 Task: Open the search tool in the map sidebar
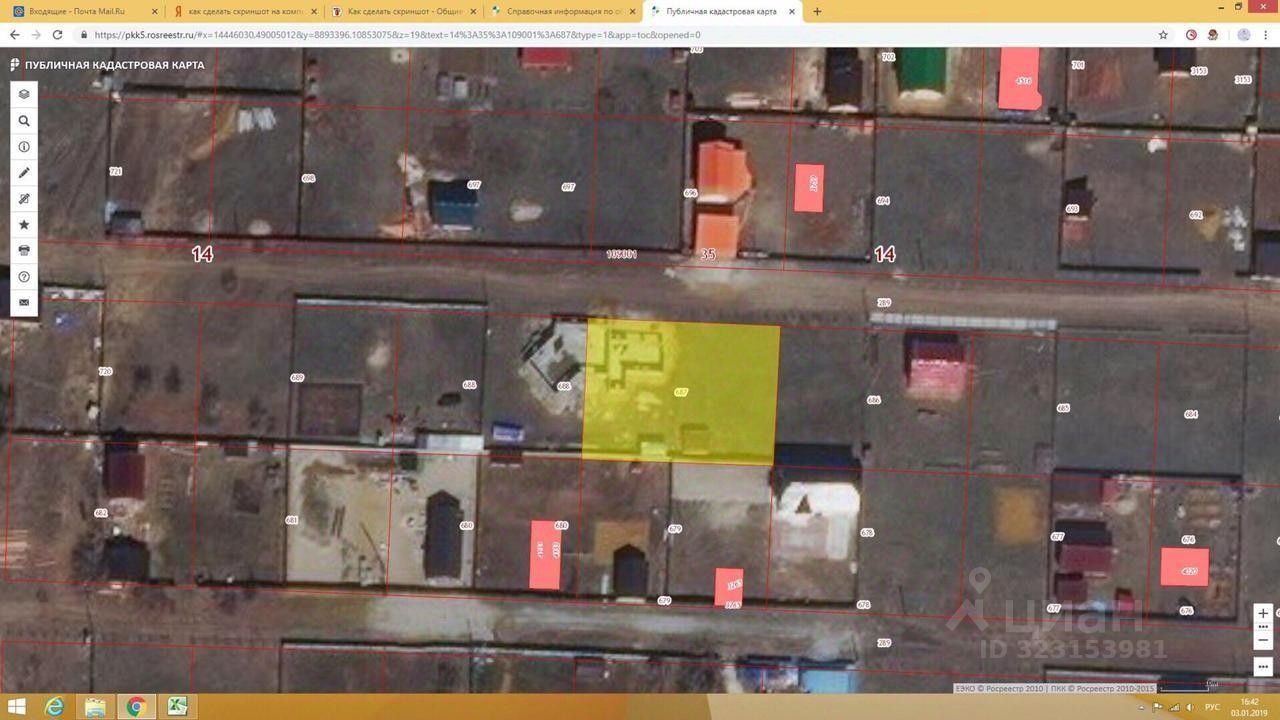click(24, 120)
